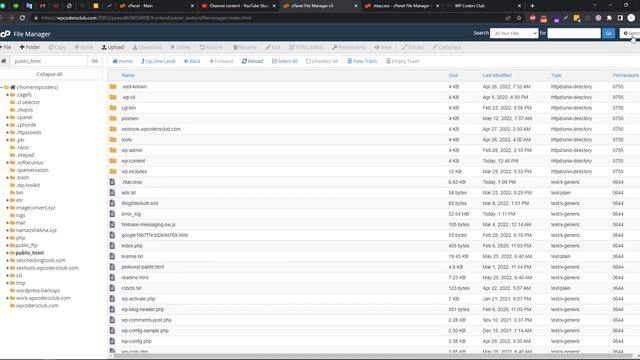Click the Move toolbar button
Screen dimensions: 640x360
[x=84, y=47]
